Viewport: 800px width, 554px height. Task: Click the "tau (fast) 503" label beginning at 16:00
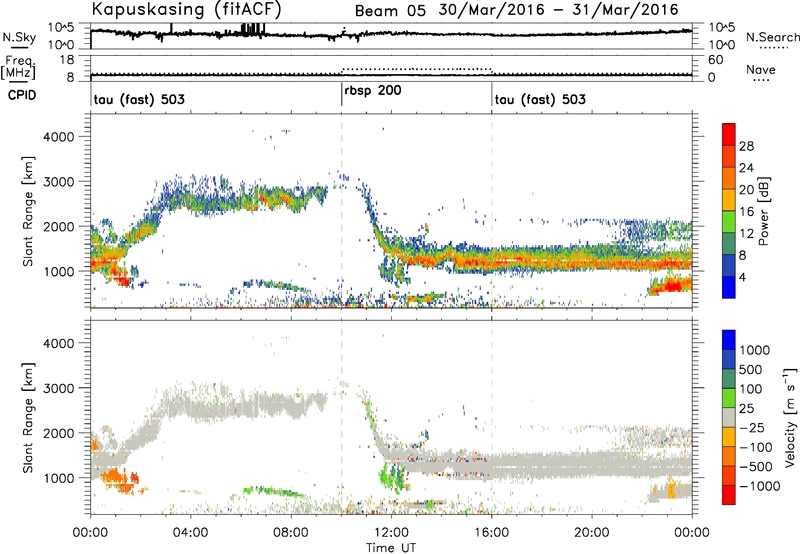pyautogui.click(x=540, y=99)
